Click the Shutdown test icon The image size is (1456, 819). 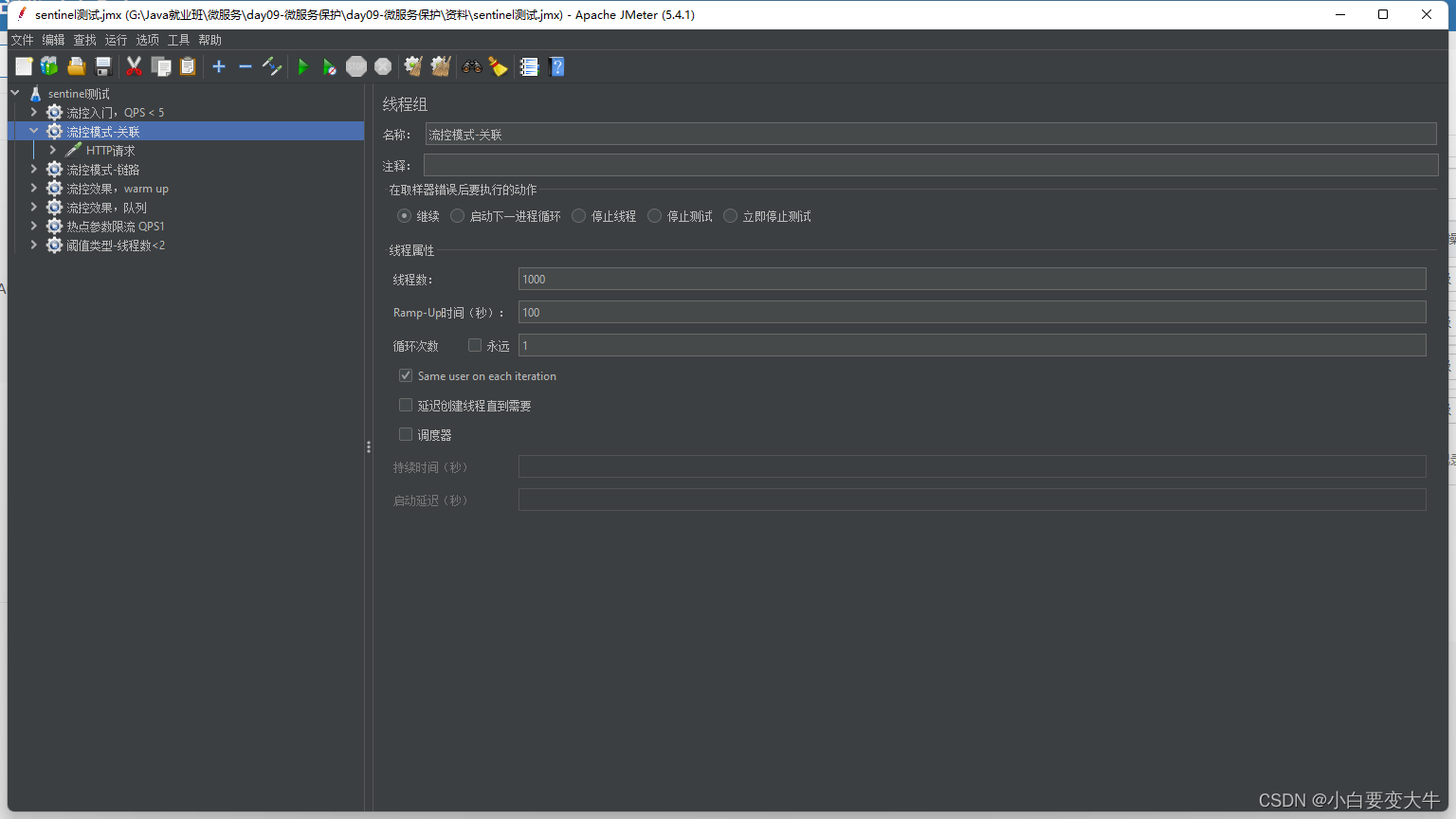[383, 66]
